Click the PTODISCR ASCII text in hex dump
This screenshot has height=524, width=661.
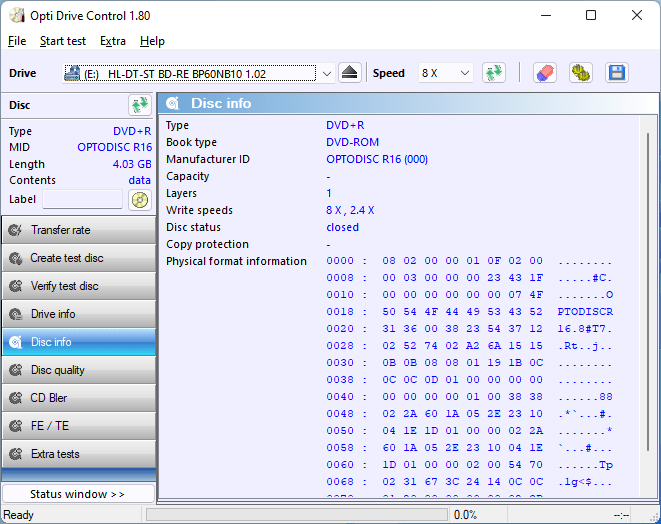tap(585, 312)
